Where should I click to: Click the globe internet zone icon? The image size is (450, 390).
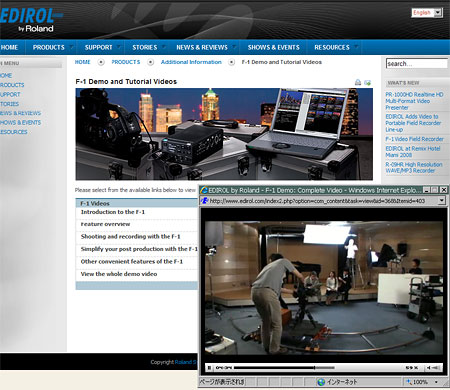(x=321, y=382)
